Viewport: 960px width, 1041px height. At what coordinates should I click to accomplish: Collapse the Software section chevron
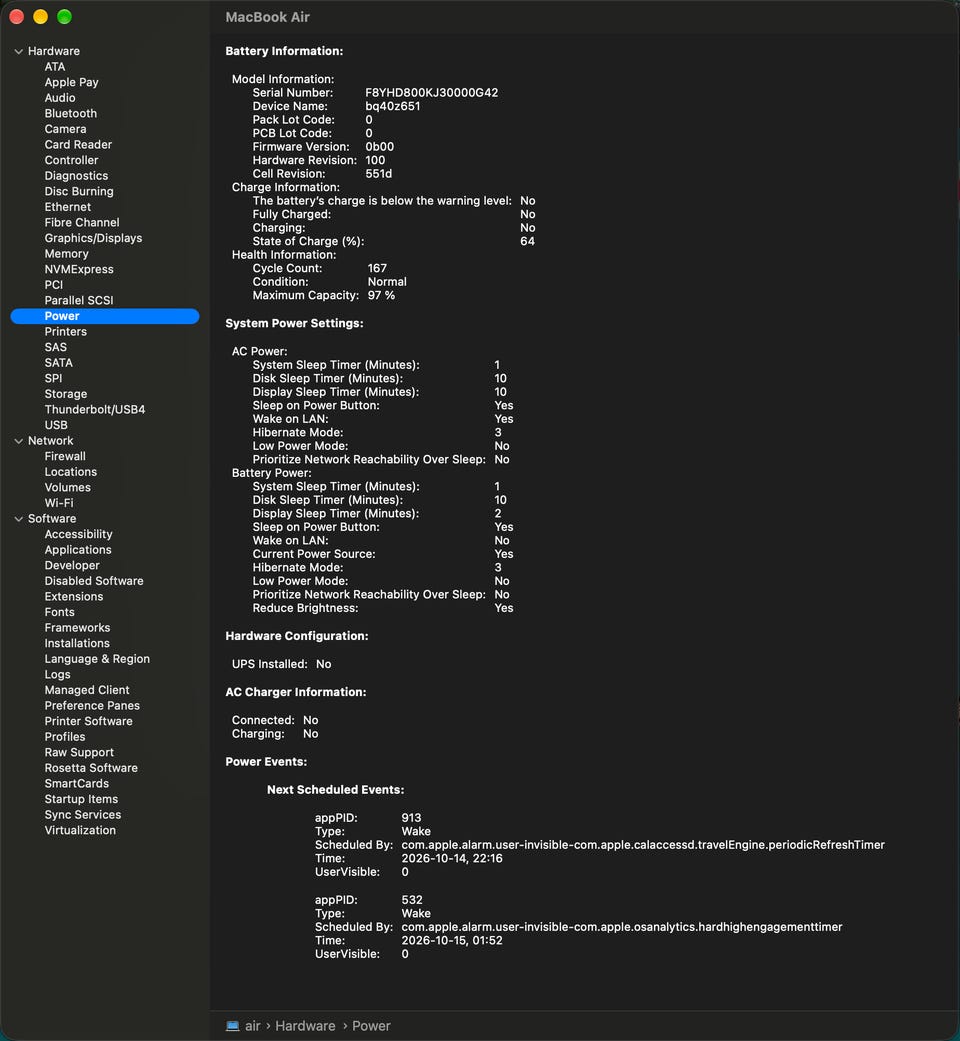click(x=19, y=519)
